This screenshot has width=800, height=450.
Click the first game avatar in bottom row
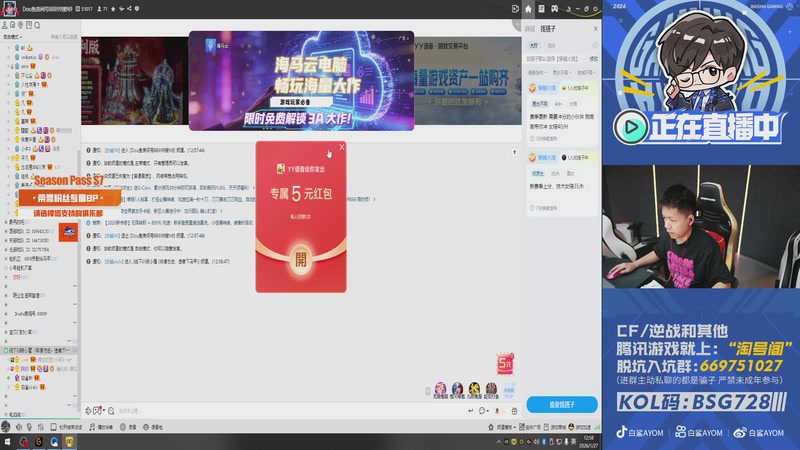[x=440, y=388]
